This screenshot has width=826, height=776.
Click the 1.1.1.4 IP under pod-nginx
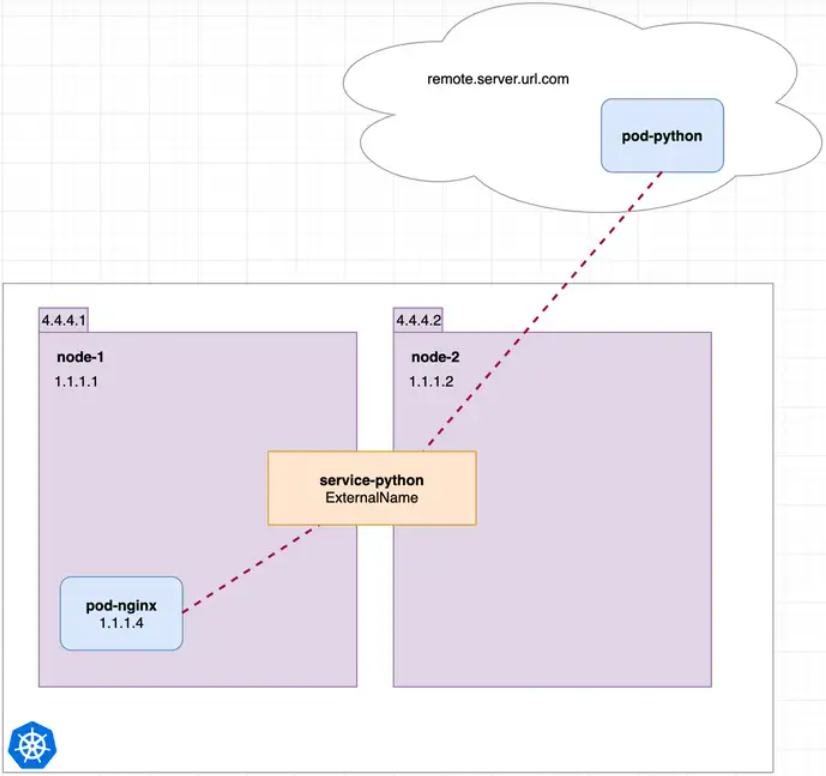[x=121, y=623]
